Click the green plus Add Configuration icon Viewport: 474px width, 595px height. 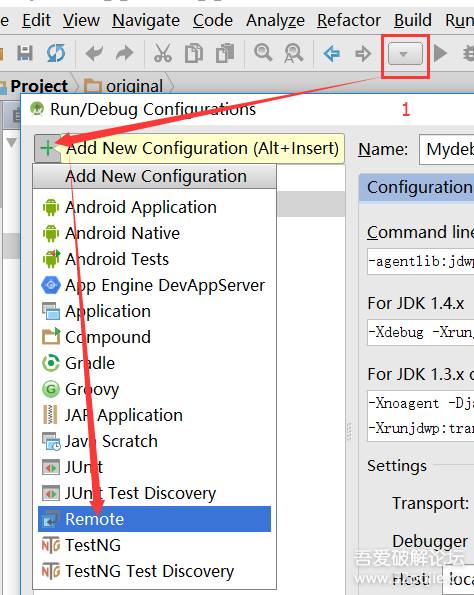(x=47, y=148)
